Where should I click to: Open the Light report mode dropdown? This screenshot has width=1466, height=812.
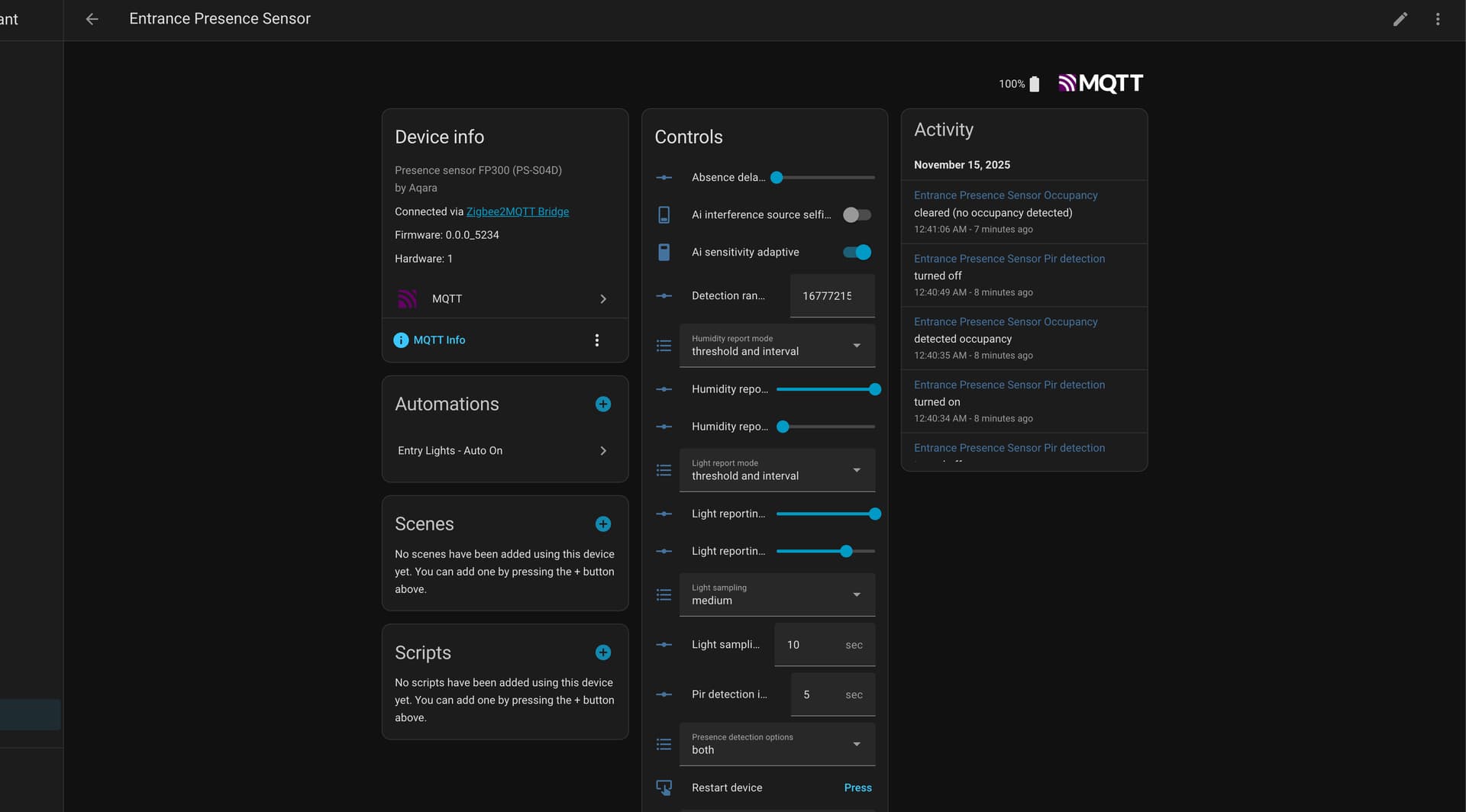777,470
